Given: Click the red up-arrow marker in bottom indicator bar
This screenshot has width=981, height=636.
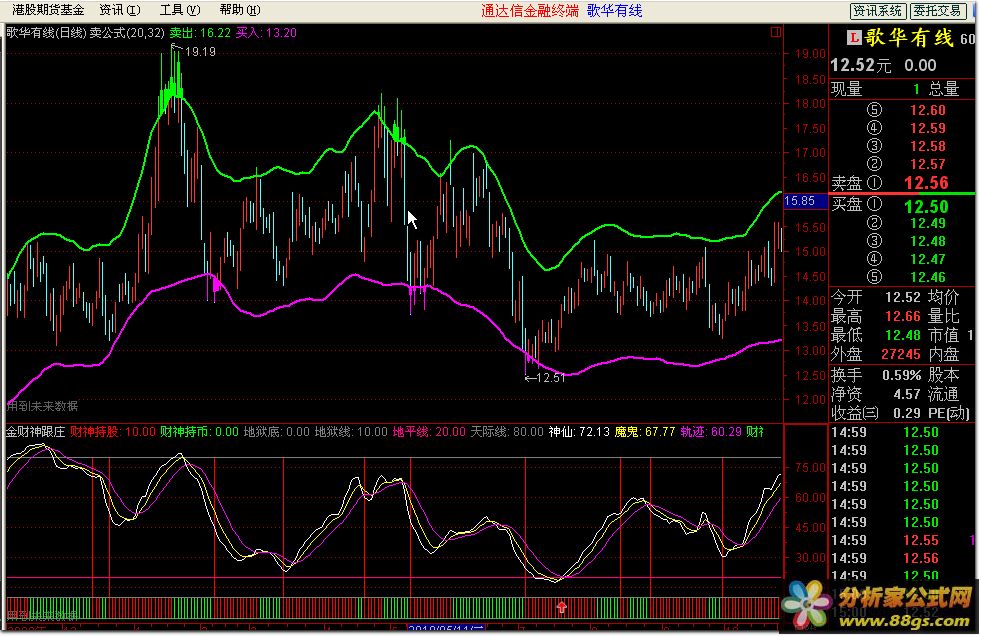Looking at the screenshot, I should (x=561, y=607).
